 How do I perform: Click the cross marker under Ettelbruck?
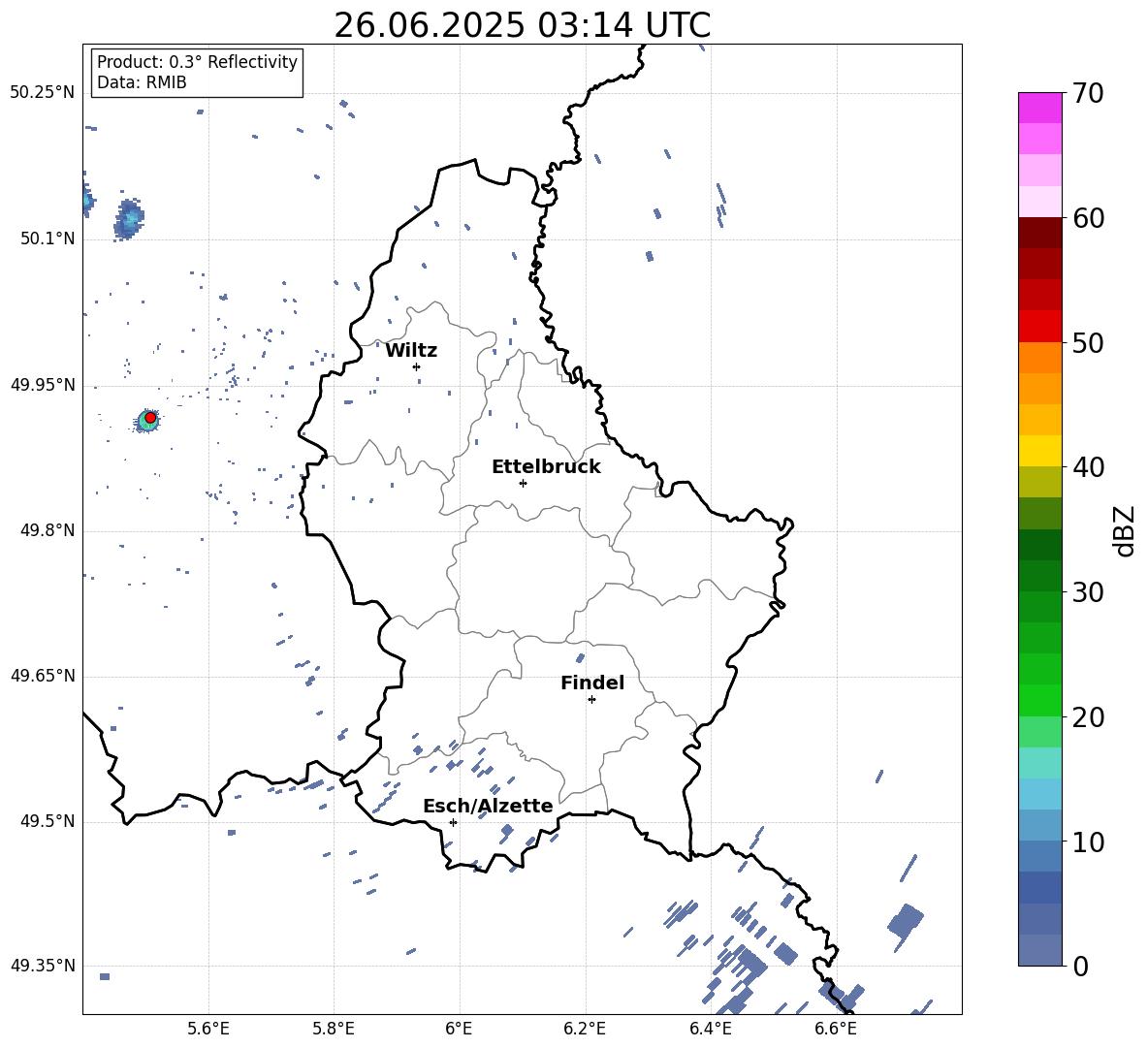(x=523, y=483)
